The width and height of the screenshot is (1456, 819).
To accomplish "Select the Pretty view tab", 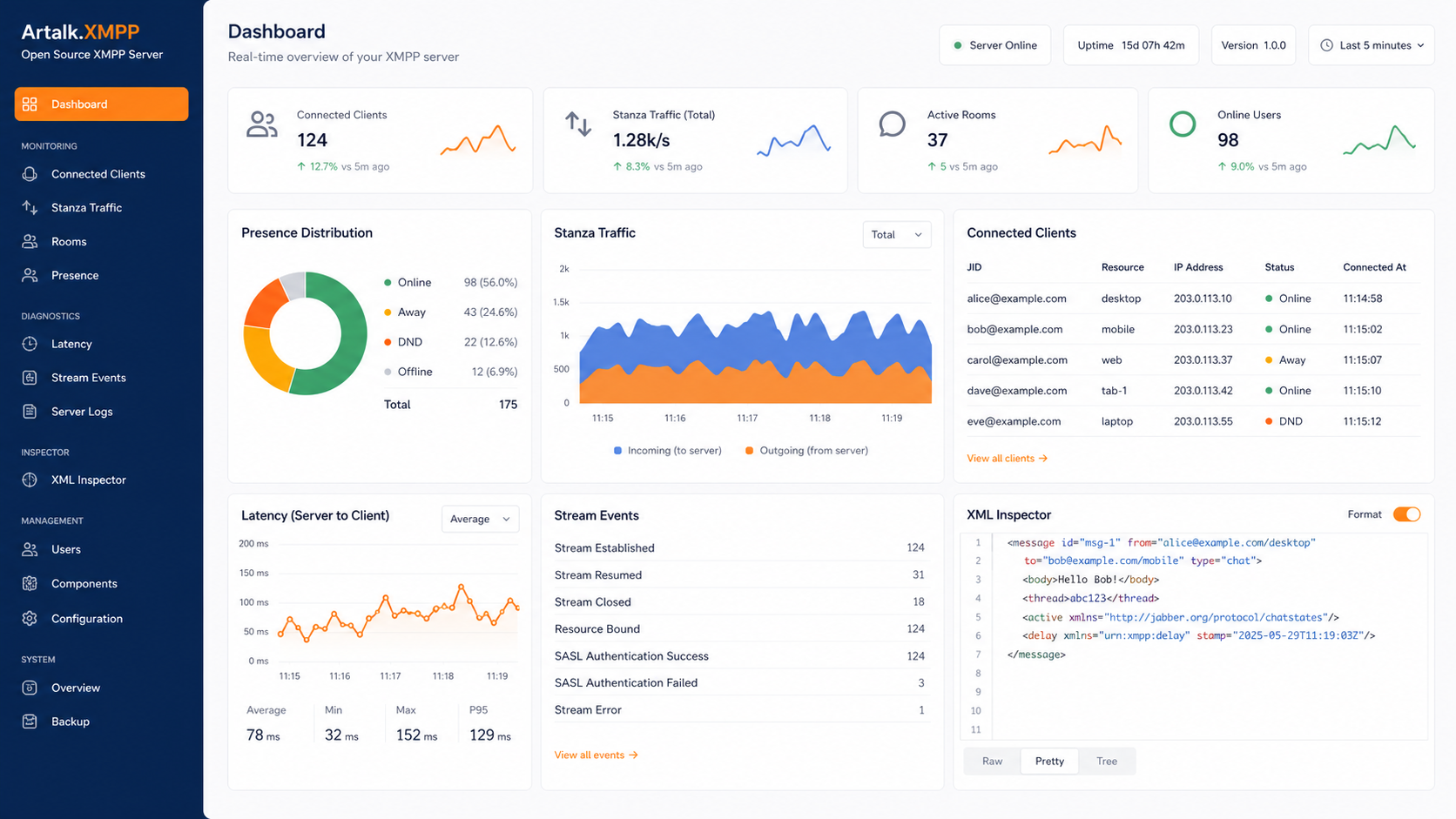I will pyautogui.click(x=1049, y=762).
